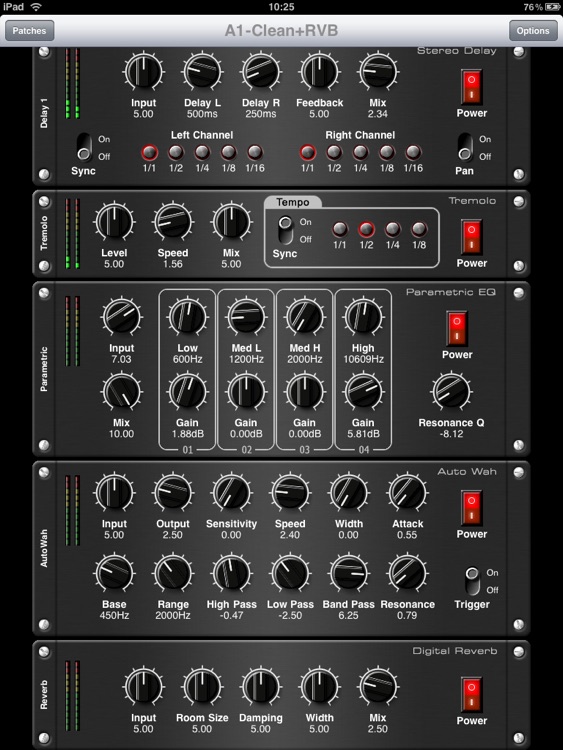
Task: Click the Resonance Q knob
Action: coord(451,392)
